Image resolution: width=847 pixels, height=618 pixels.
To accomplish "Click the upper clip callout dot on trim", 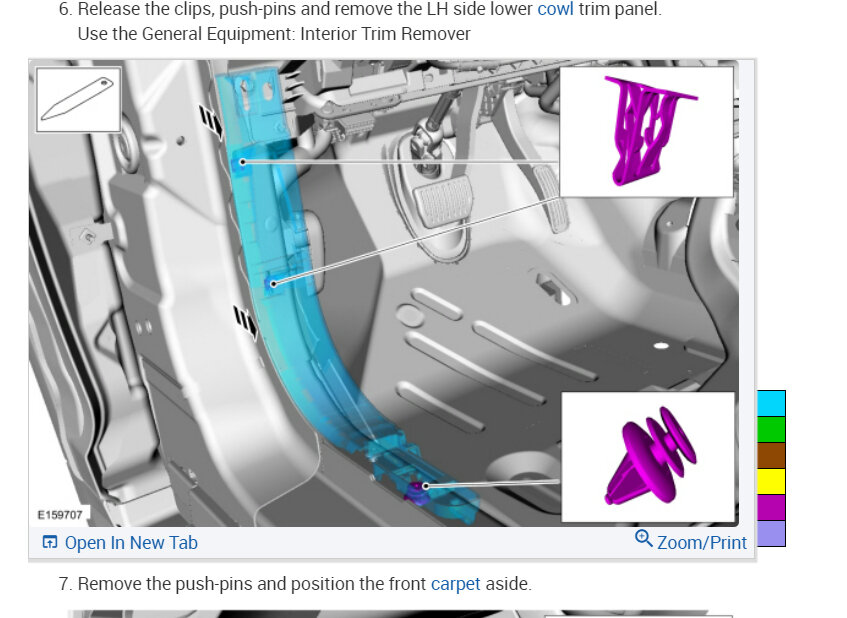I will click(x=243, y=162).
